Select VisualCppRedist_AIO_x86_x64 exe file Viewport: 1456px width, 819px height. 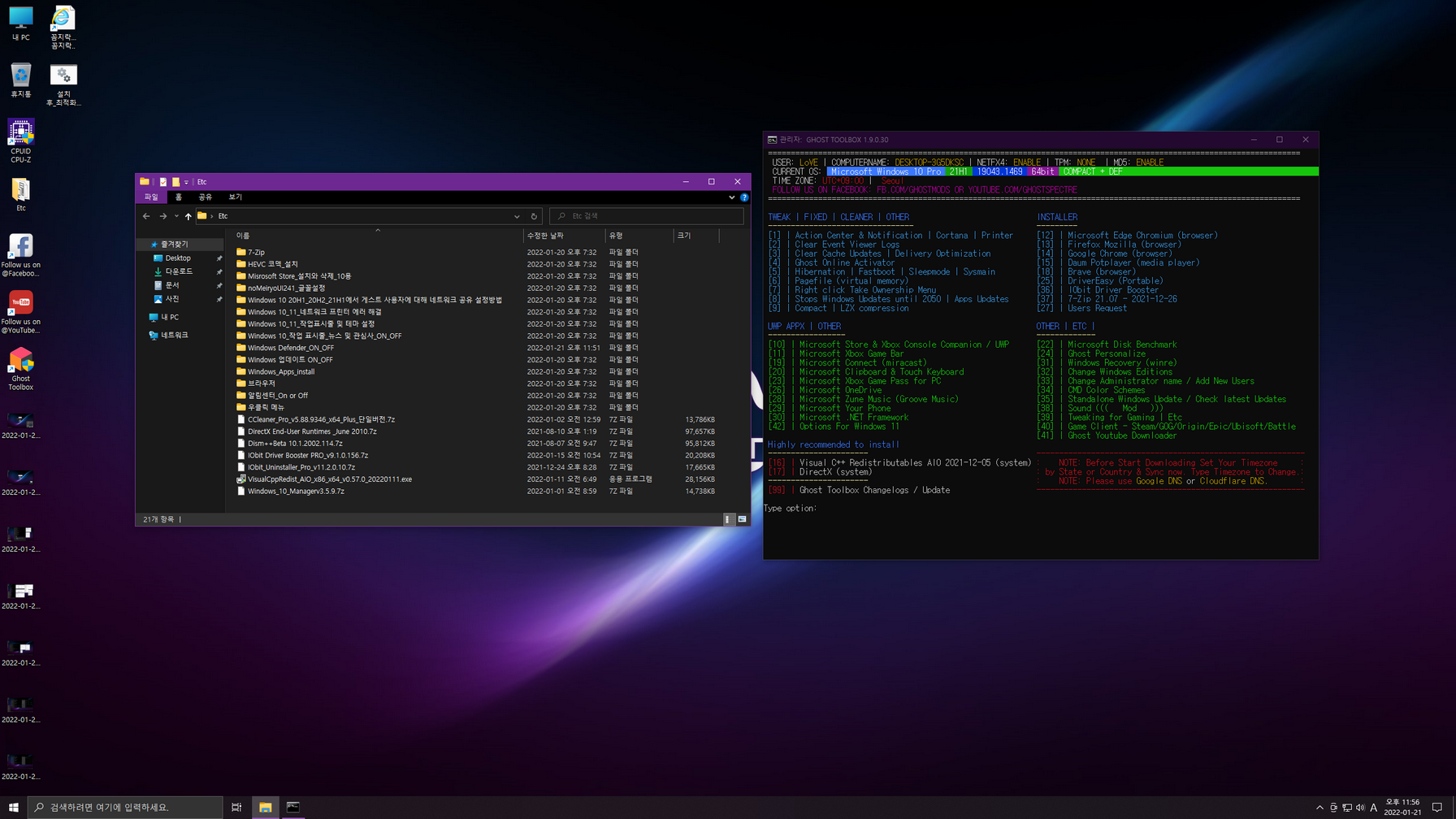click(x=330, y=479)
